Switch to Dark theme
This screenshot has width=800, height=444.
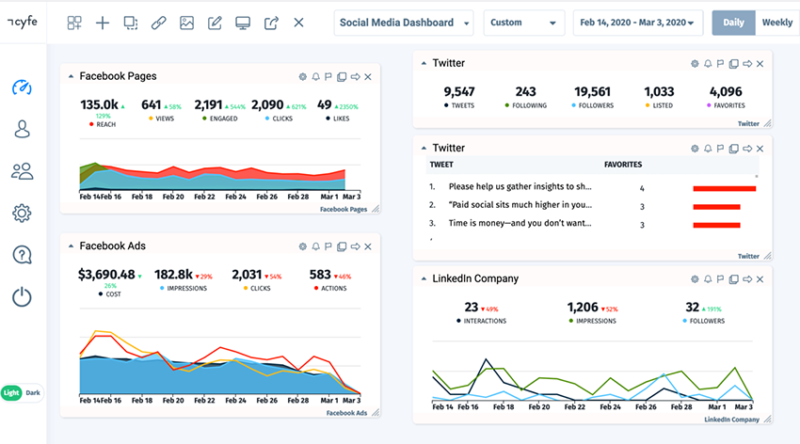[33, 393]
